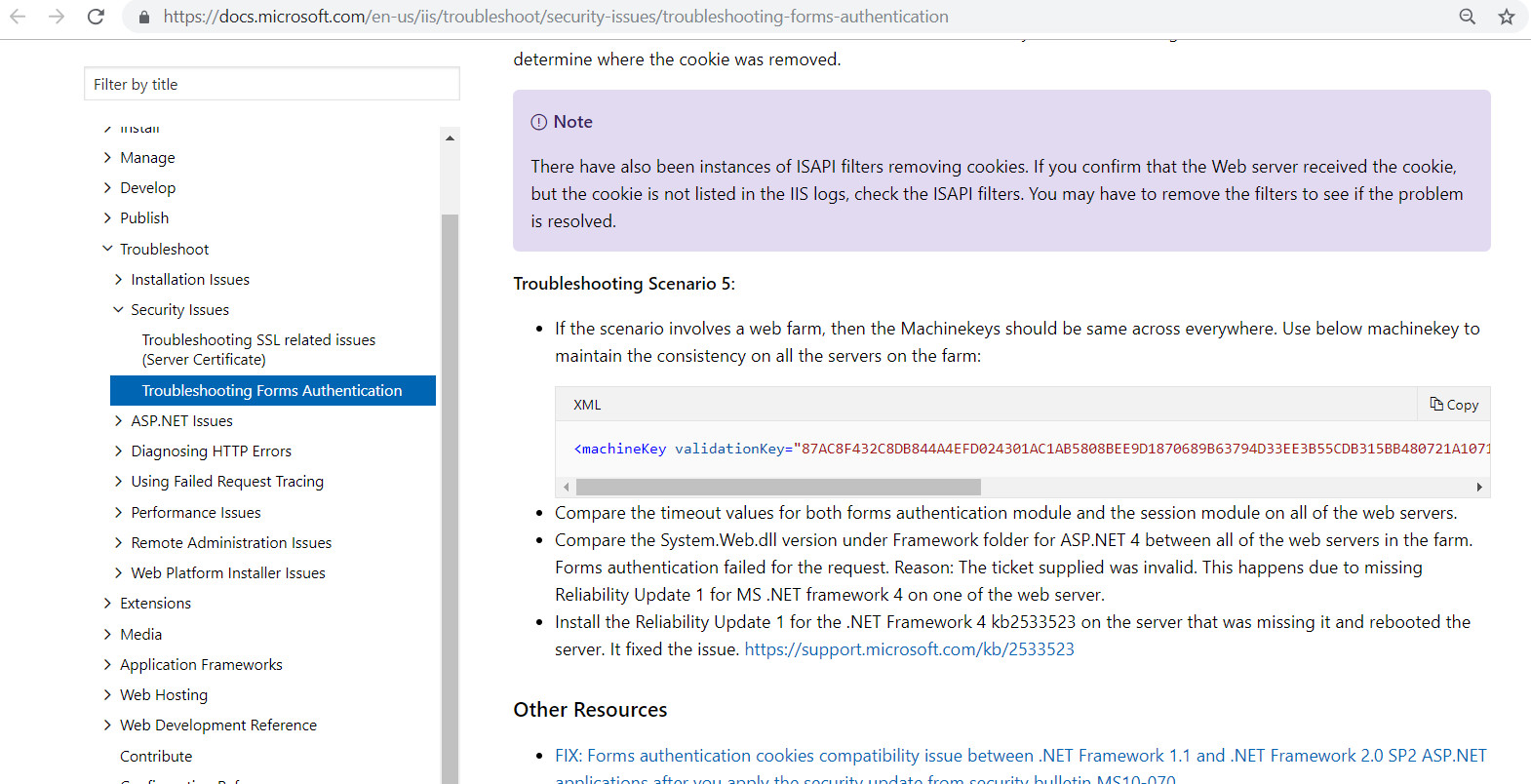The image size is (1531, 784).
Task: Reload the page with refresh icon
Action: [96, 17]
